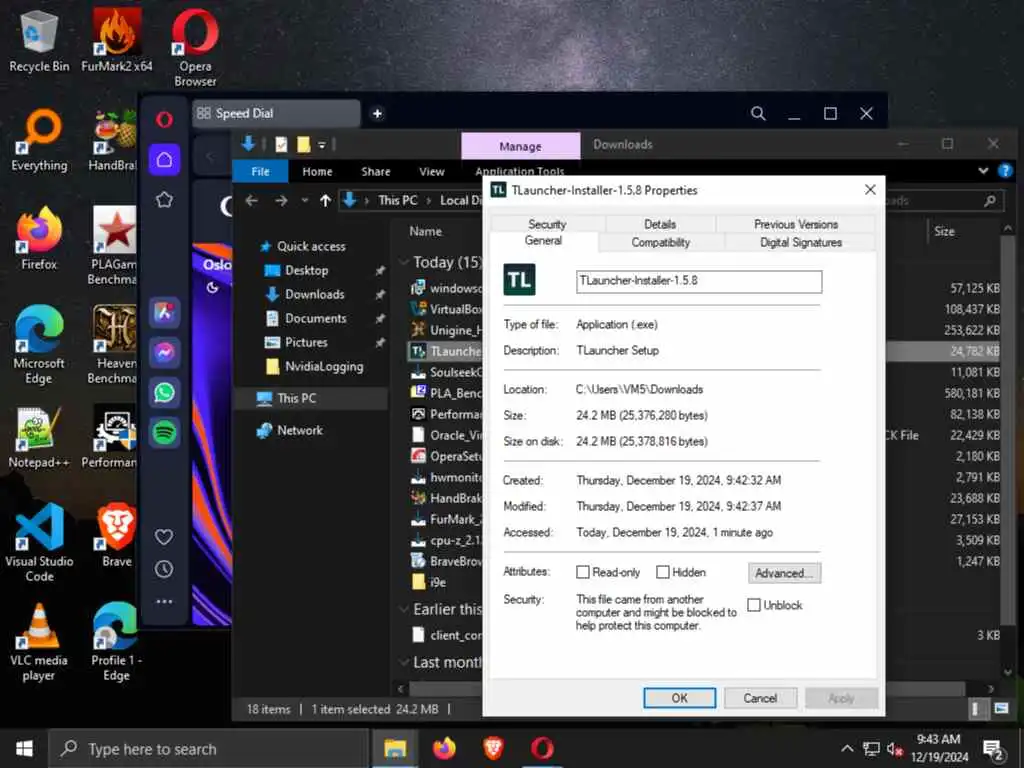Click Opera search icon in title bar
The image size is (1024, 768).
pos(758,114)
